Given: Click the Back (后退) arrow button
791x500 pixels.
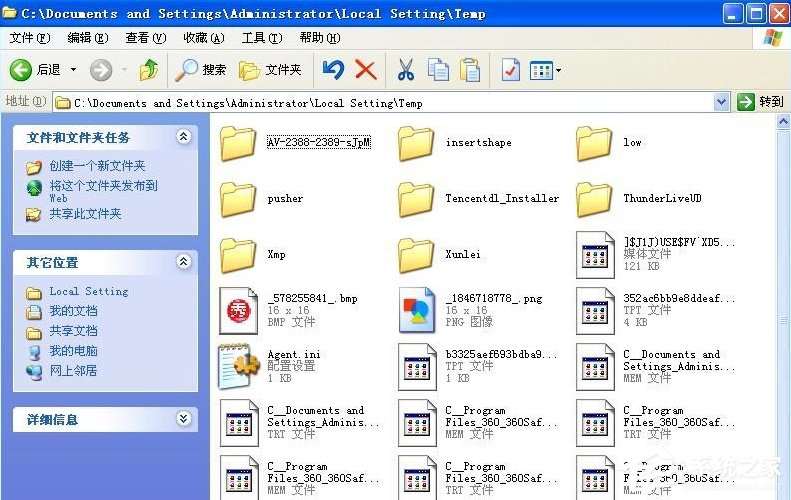Looking at the screenshot, I should pyautogui.click(x=35, y=70).
